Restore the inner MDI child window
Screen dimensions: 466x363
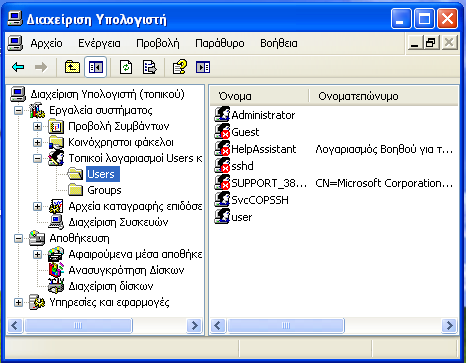[431, 43]
